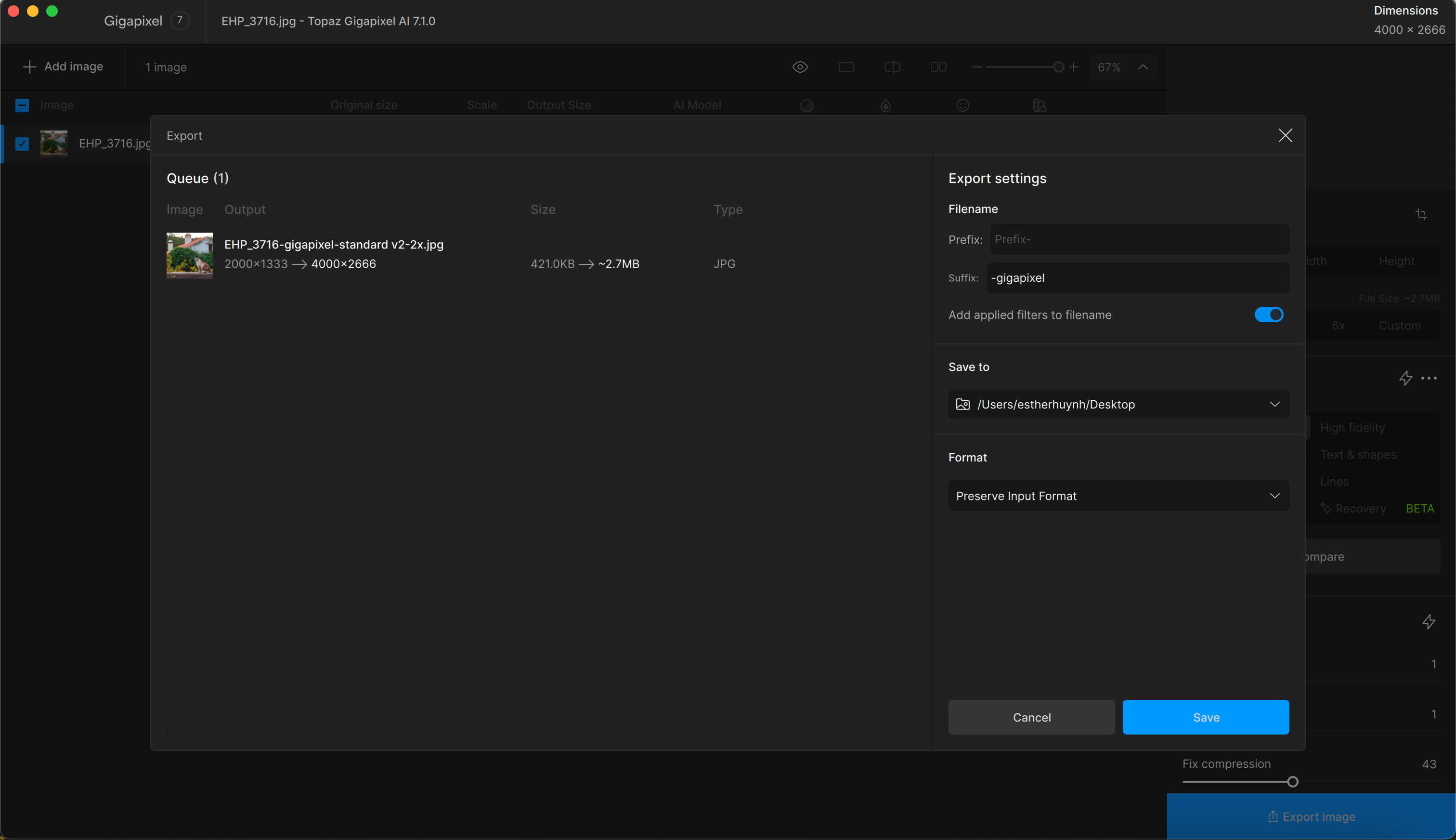The width and height of the screenshot is (1456, 840).
Task: Click the Suffix field with -gigapixel
Action: pyautogui.click(x=1138, y=277)
